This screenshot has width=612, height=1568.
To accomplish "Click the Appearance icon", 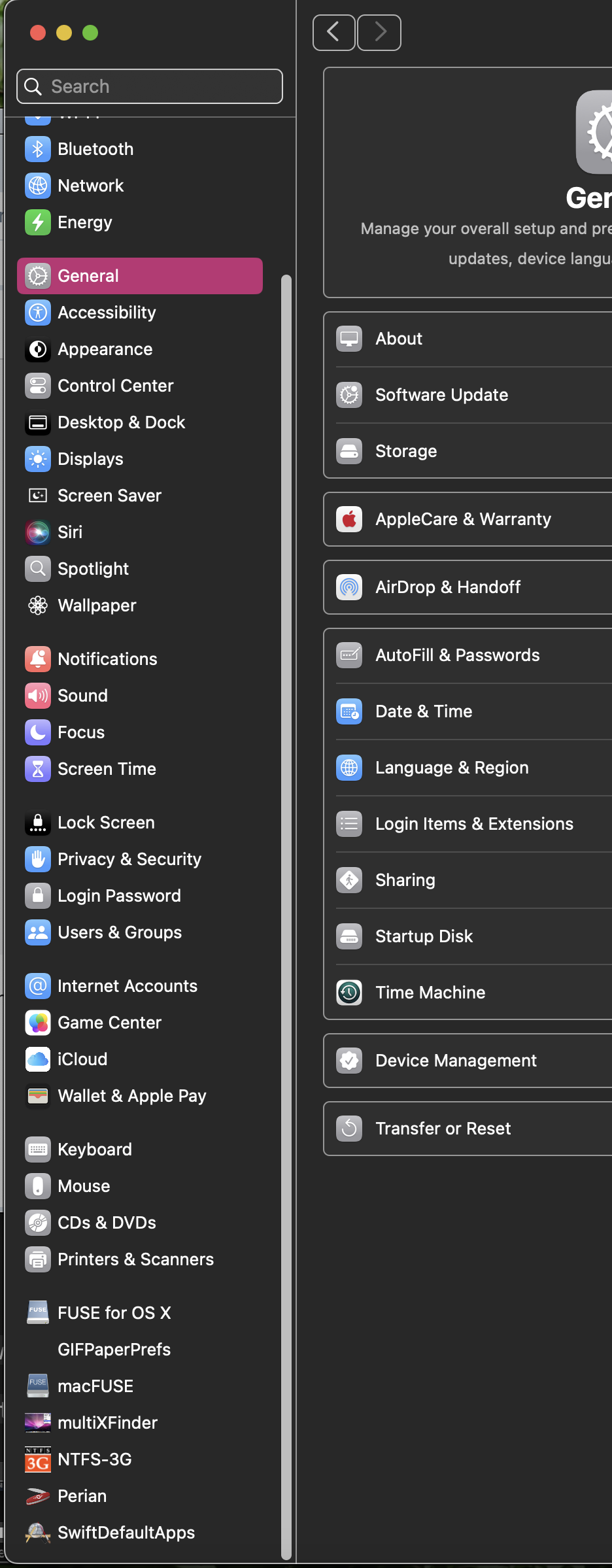I will pyautogui.click(x=38, y=349).
